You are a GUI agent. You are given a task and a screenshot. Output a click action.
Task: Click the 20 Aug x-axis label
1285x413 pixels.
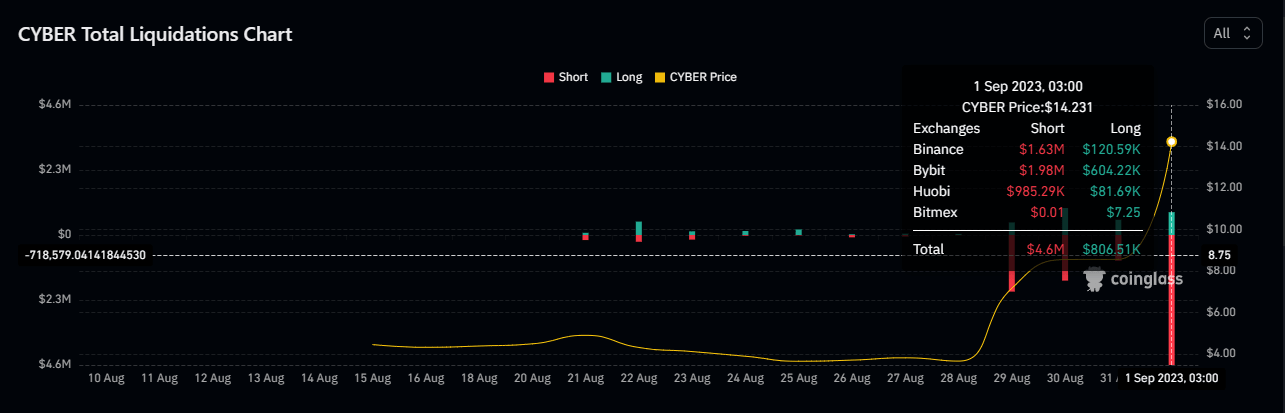pos(532,379)
